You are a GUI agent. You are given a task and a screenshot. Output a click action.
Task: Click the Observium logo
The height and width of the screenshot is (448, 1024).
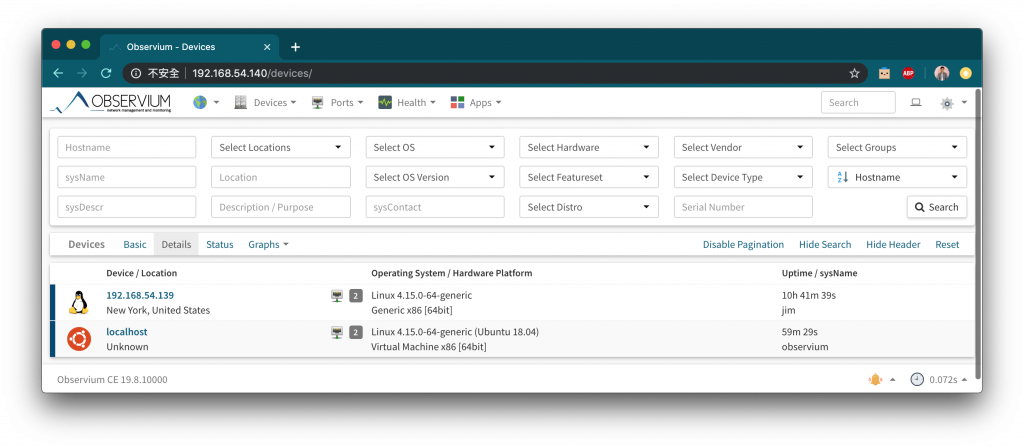[x=111, y=103]
